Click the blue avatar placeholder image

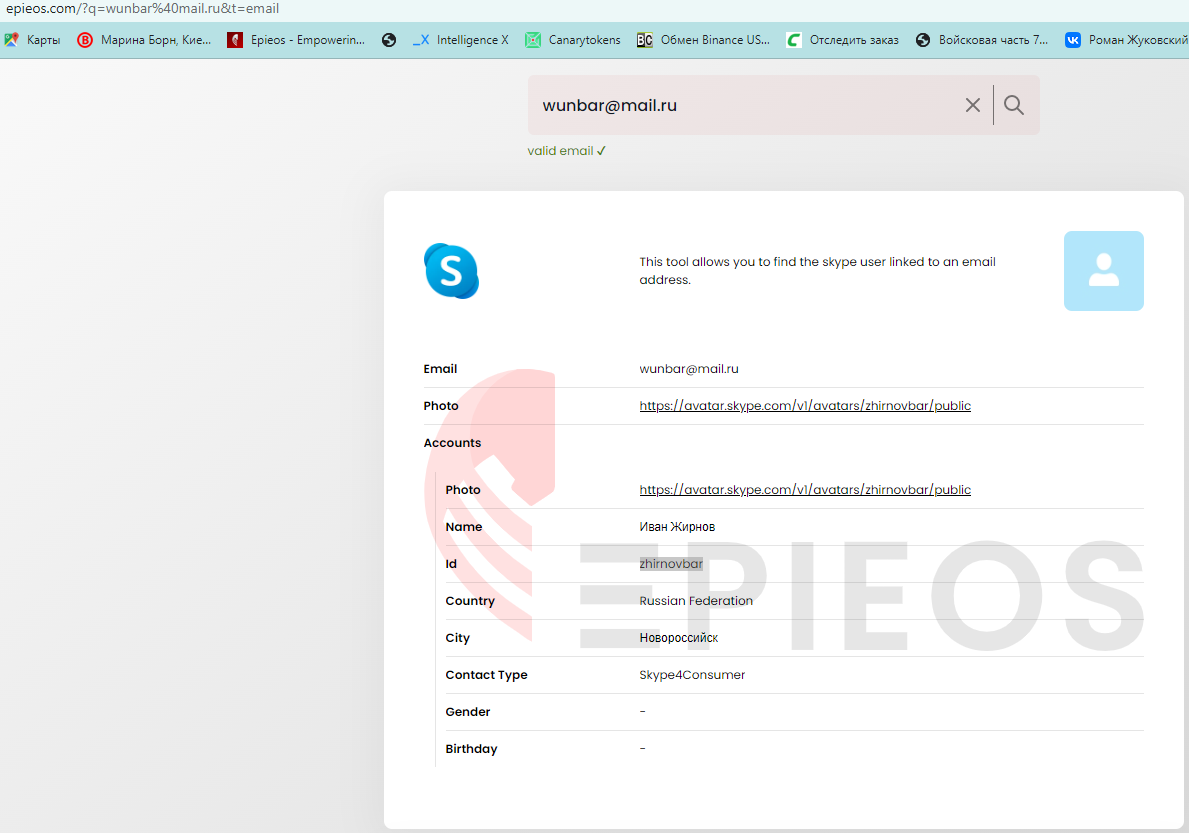pyautogui.click(x=1103, y=271)
